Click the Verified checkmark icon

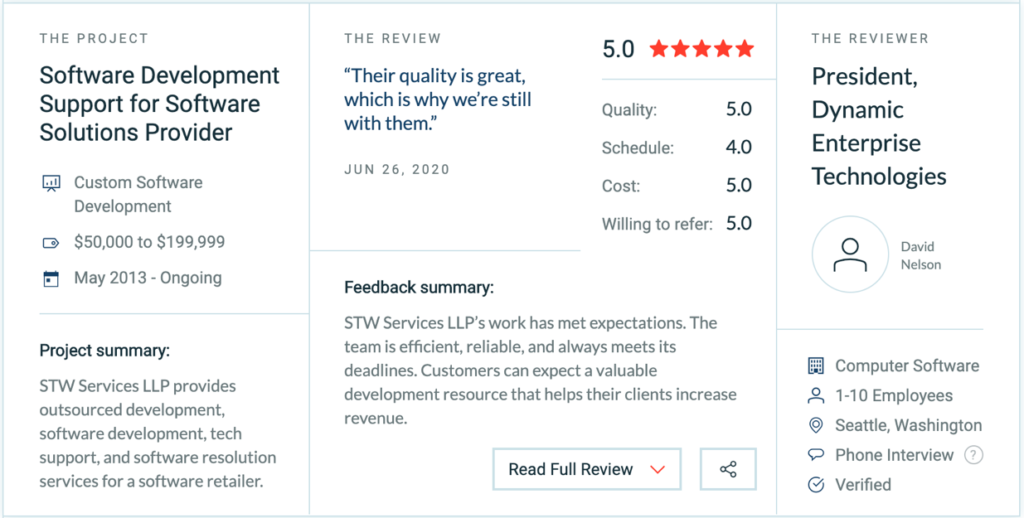click(816, 485)
